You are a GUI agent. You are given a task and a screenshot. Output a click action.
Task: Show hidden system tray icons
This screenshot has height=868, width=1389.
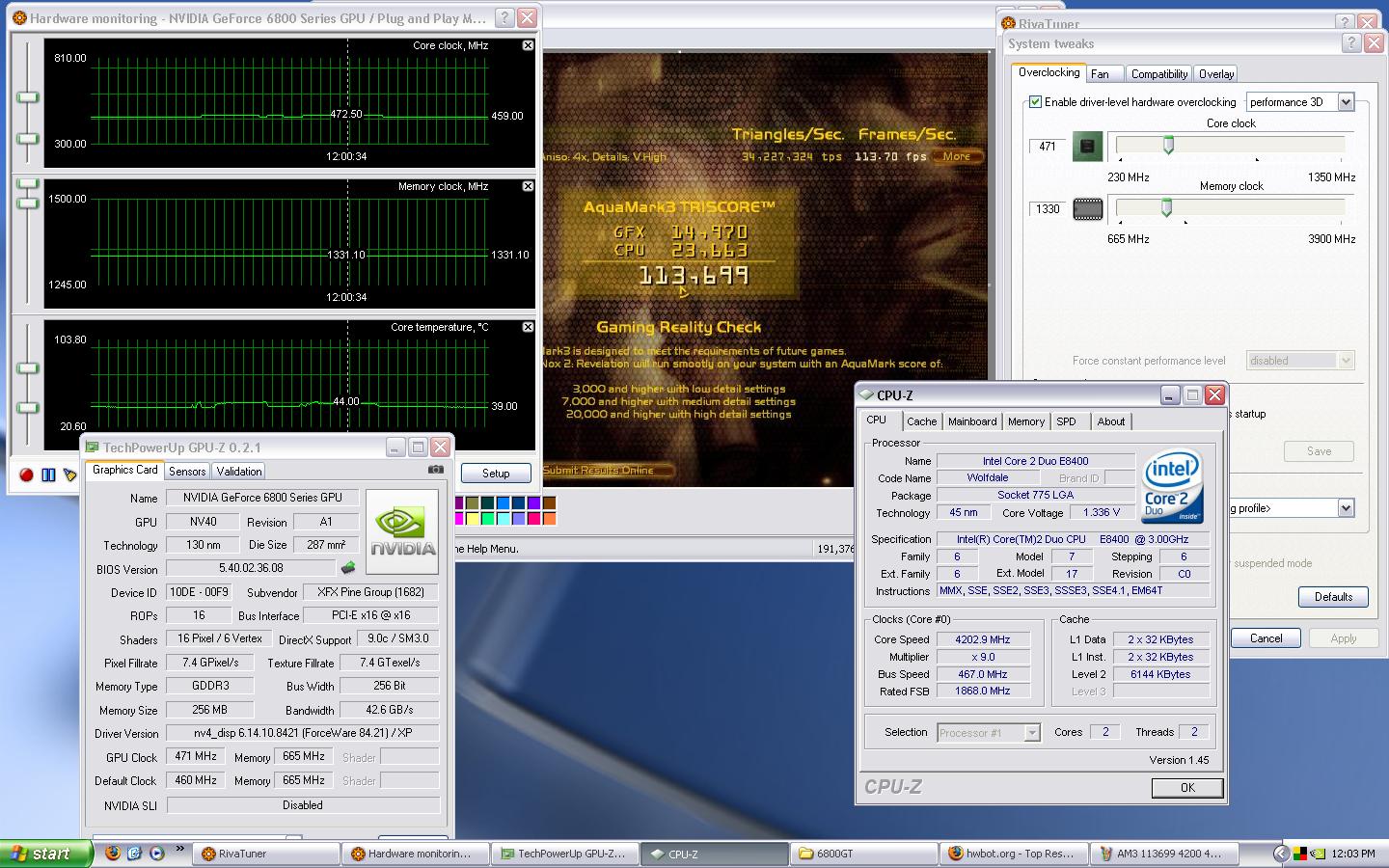[x=1281, y=854]
